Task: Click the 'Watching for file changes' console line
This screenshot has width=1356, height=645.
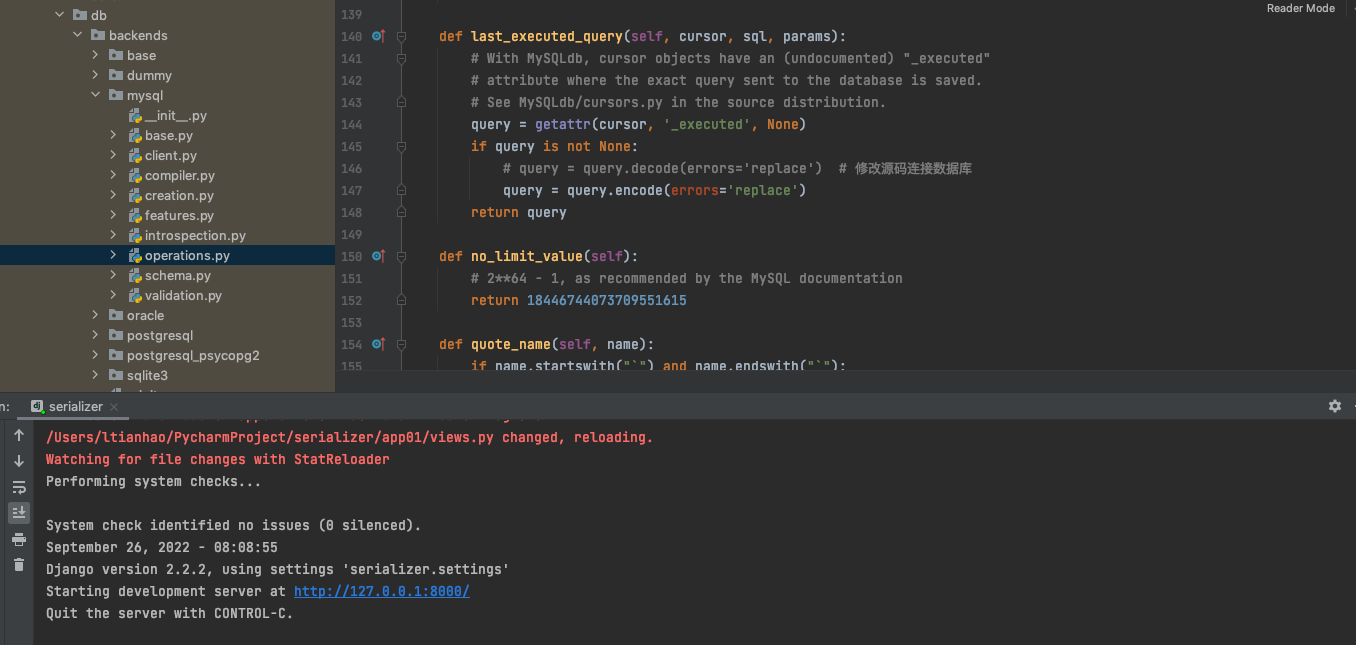Action: coord(218,459)
